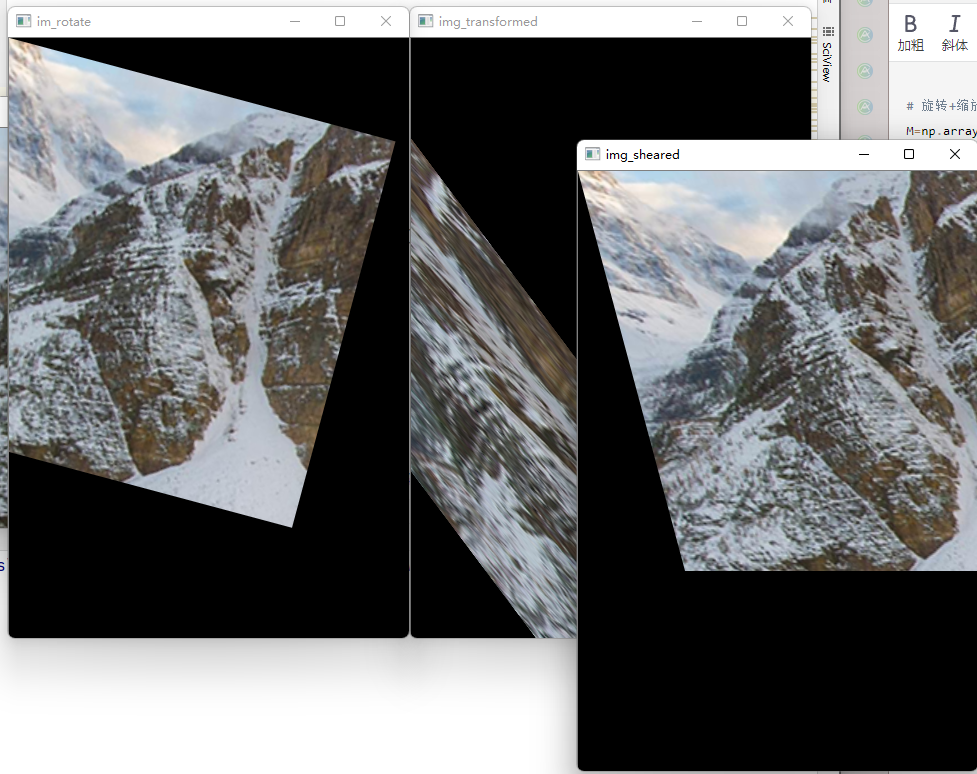977x774 pixels.
Task: Open the SciView tool window tab
Action: (827, 54)
